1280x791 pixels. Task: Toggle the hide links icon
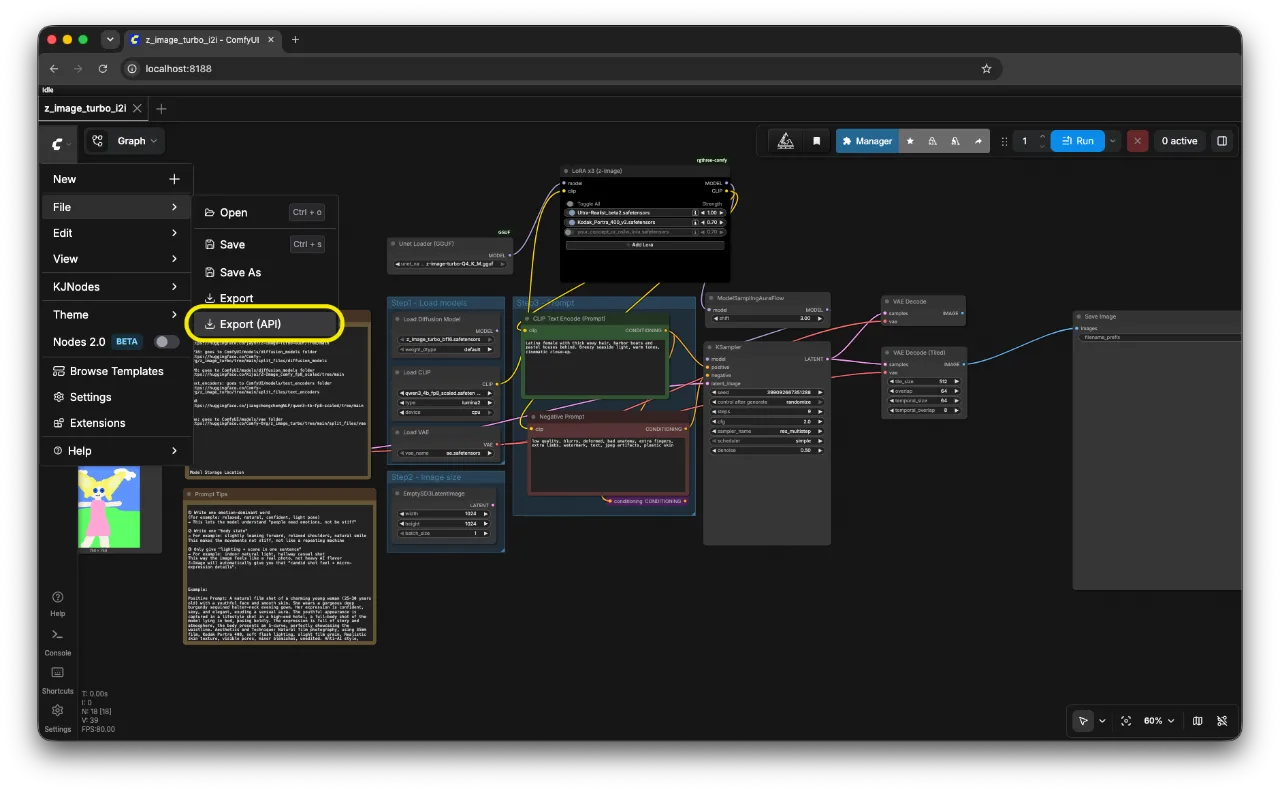click(1222, 721)
